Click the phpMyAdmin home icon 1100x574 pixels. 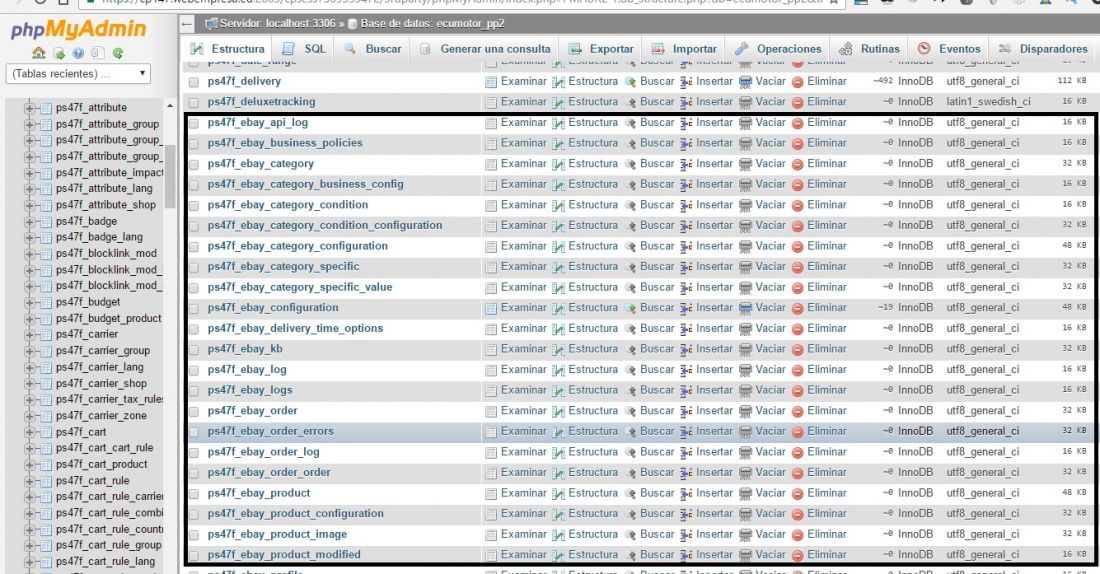pyautogui.click(x=39, y=53)
